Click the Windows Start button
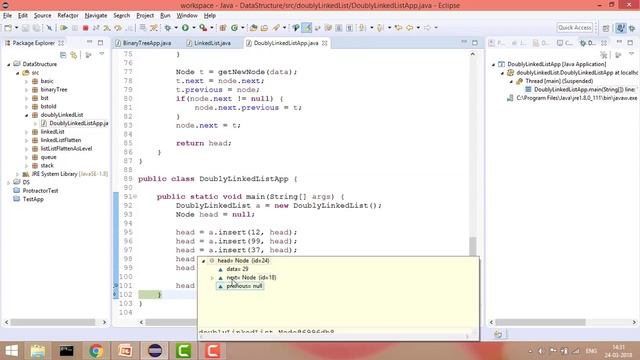 pos(11,351)
